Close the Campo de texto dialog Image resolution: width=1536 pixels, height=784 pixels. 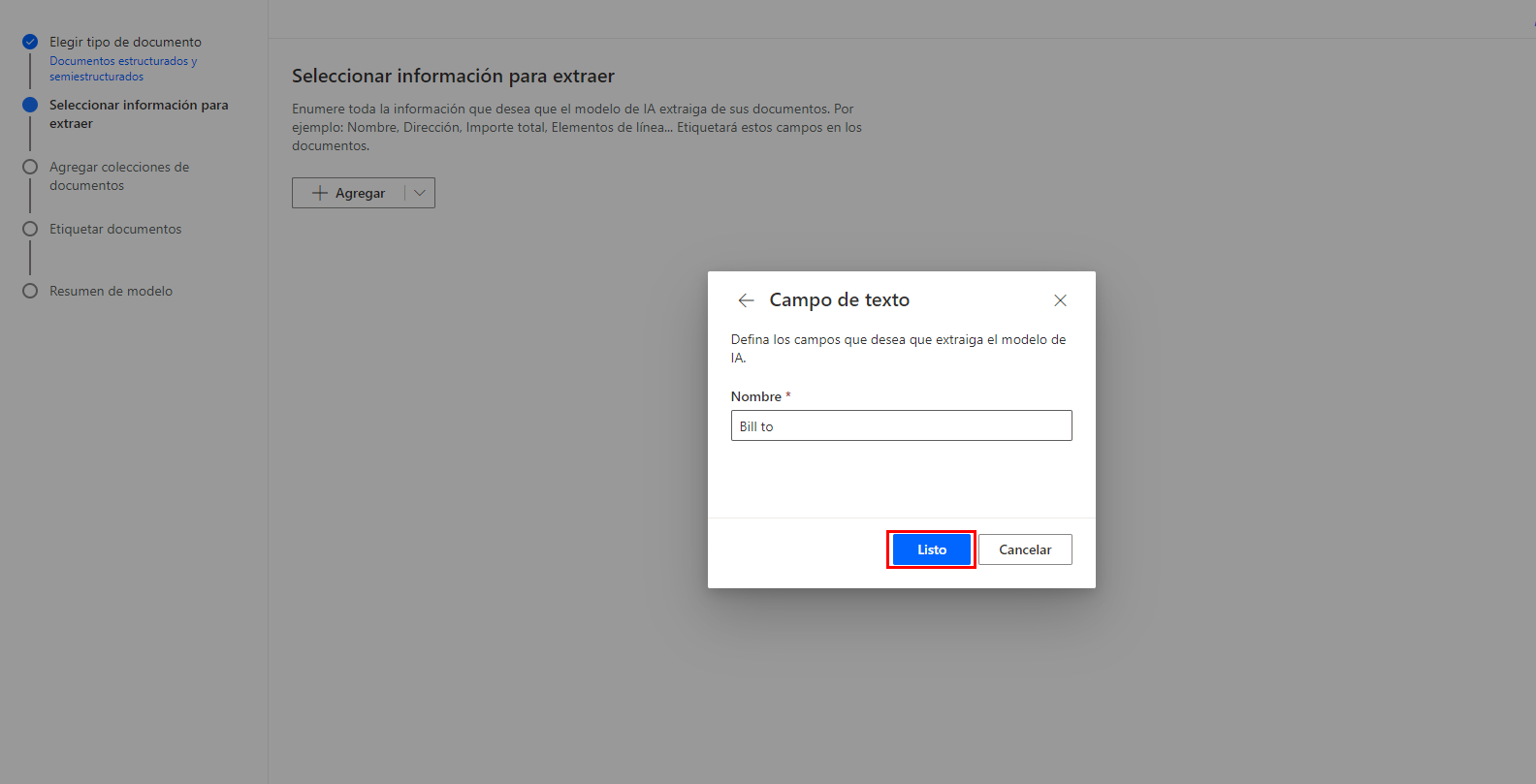tap(1060, 300)
